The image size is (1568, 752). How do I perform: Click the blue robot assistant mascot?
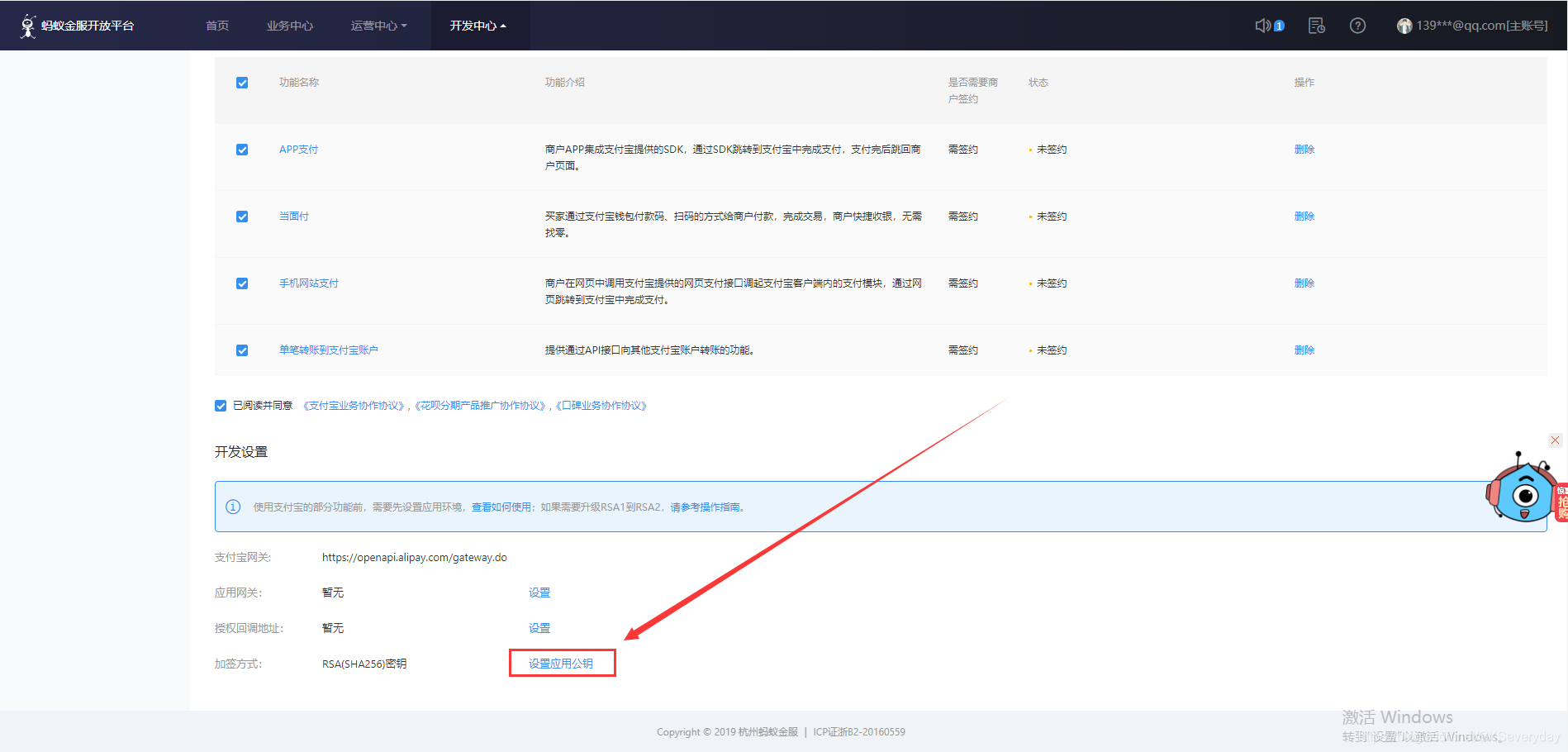[x=1522, y=489]
